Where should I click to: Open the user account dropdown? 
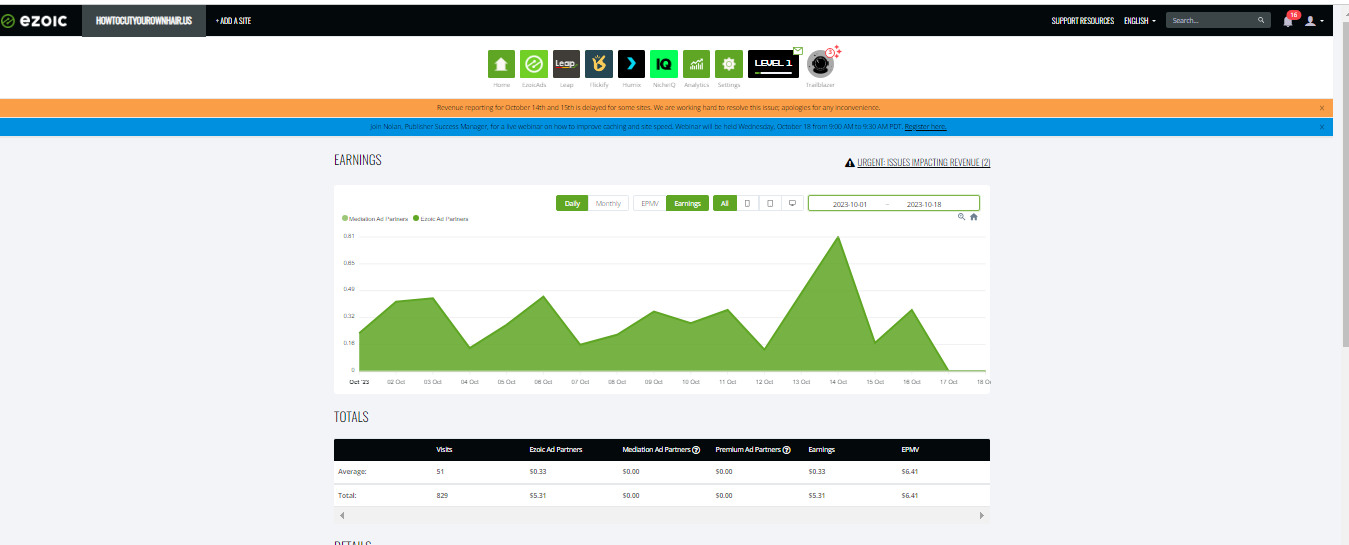click(x=1314, y=21)
